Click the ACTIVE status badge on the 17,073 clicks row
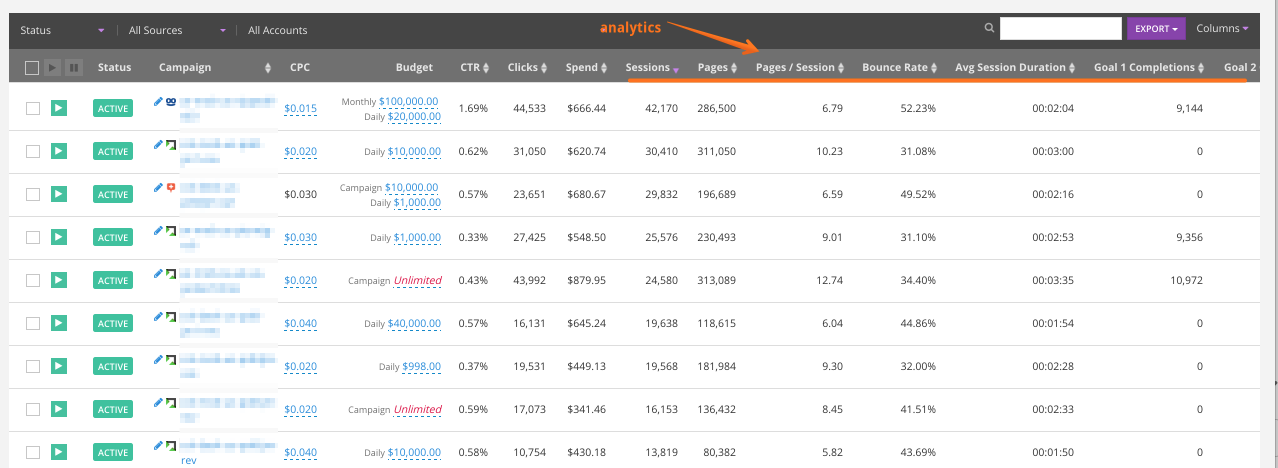This screenshot has width=1278, height=468. click(113, 409)
